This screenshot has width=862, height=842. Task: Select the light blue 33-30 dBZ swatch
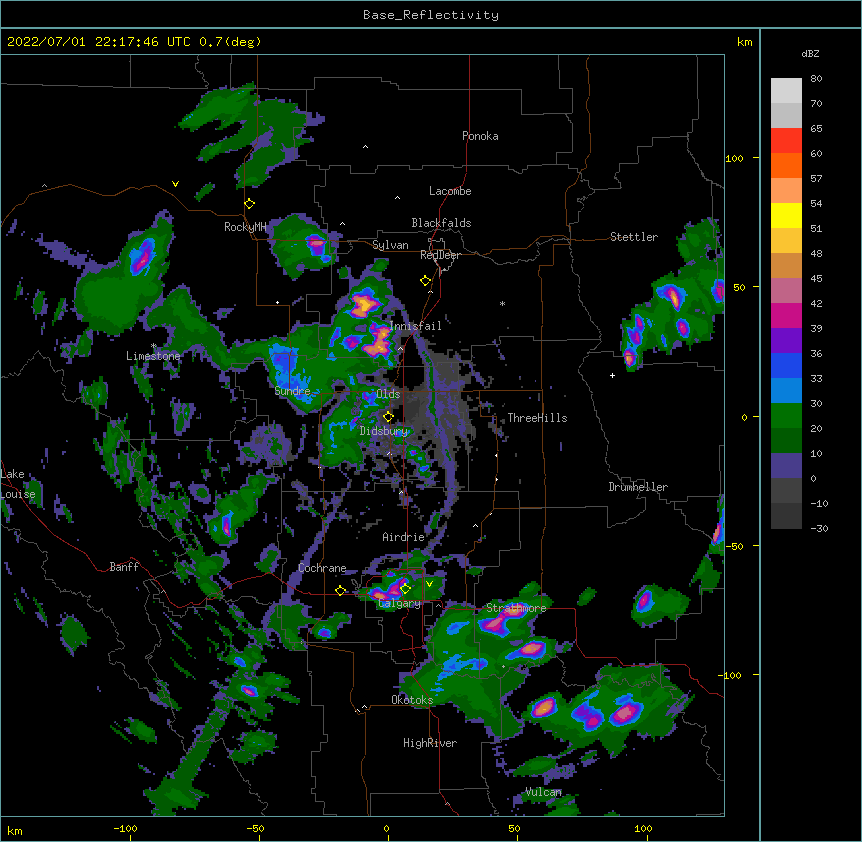786,391
